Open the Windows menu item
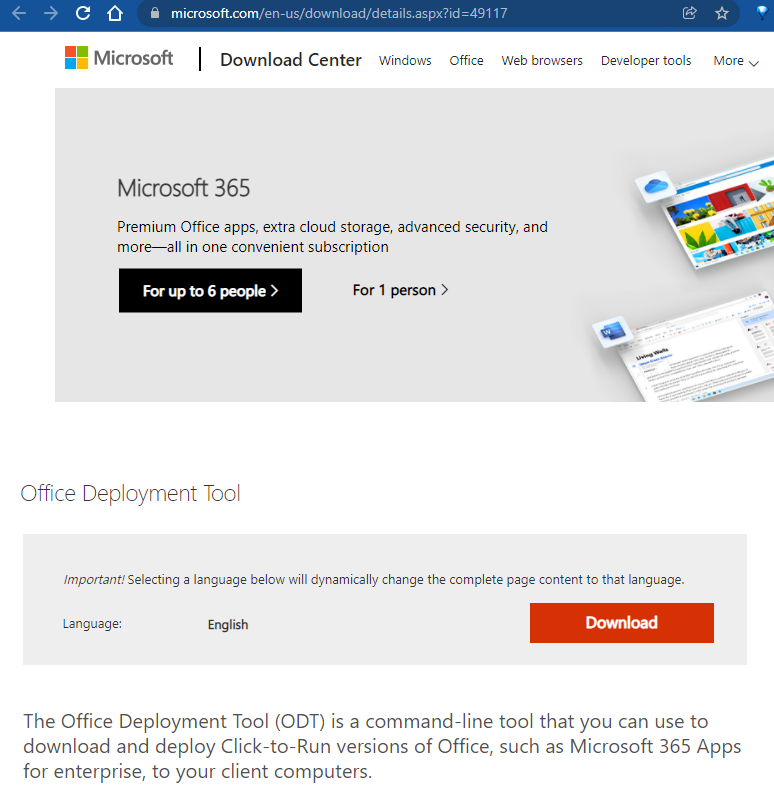The image size is (774, 792). pos(405,61)
